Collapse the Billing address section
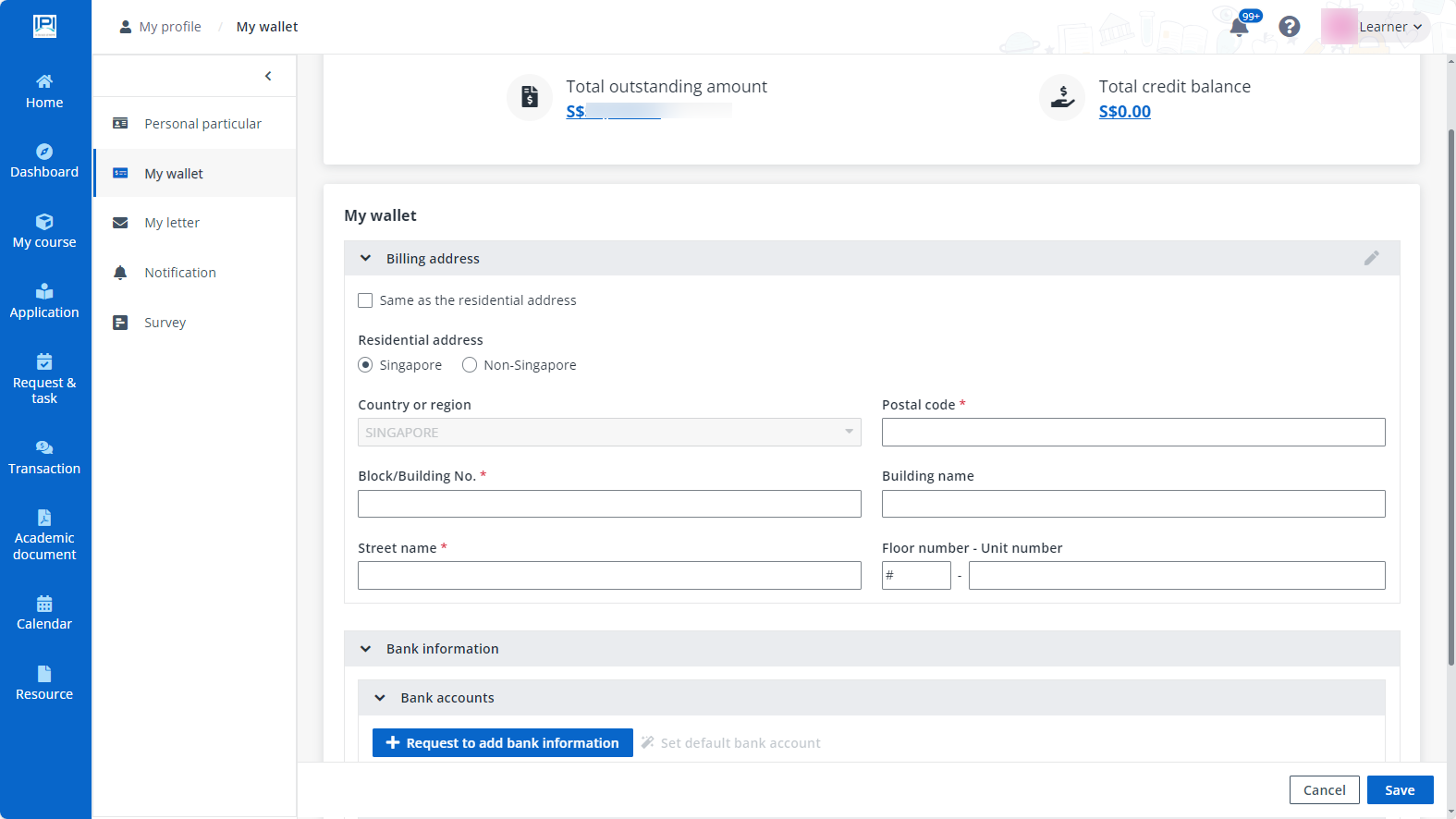This screenshot has width=1456, height=819. [366, 259]
